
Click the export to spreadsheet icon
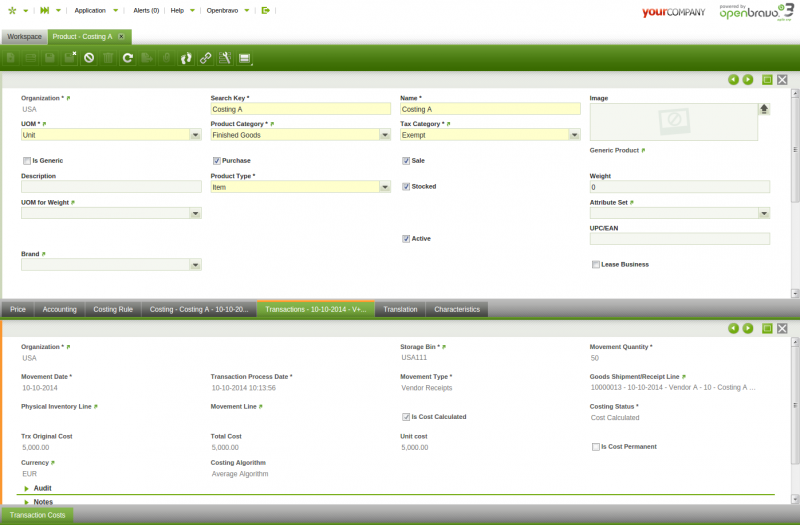pos(147,58)
